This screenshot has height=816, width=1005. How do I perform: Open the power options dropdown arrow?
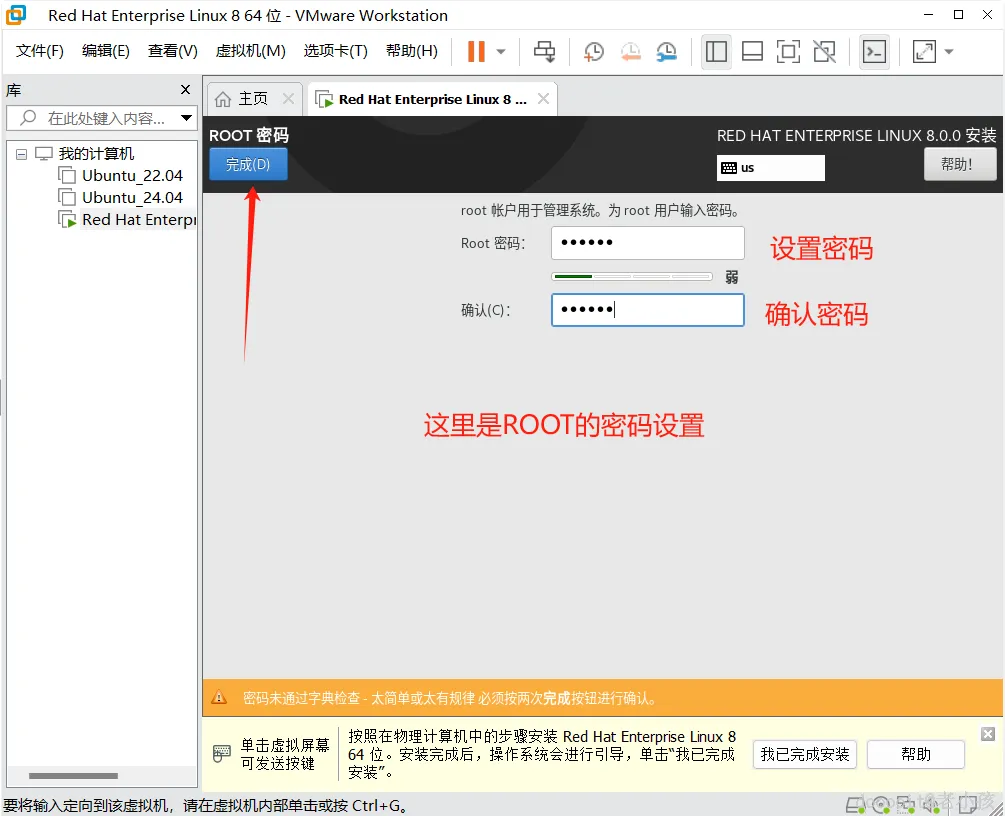pos(499,51)
